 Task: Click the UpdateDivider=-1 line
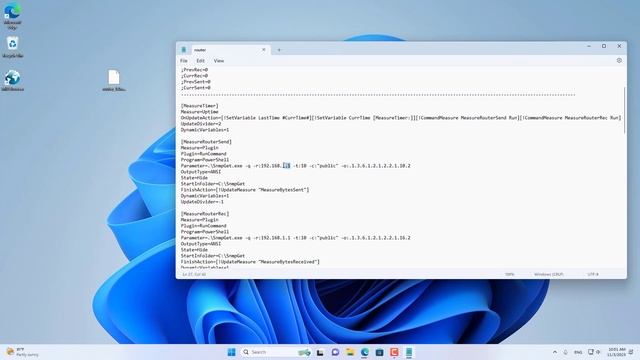202,202
